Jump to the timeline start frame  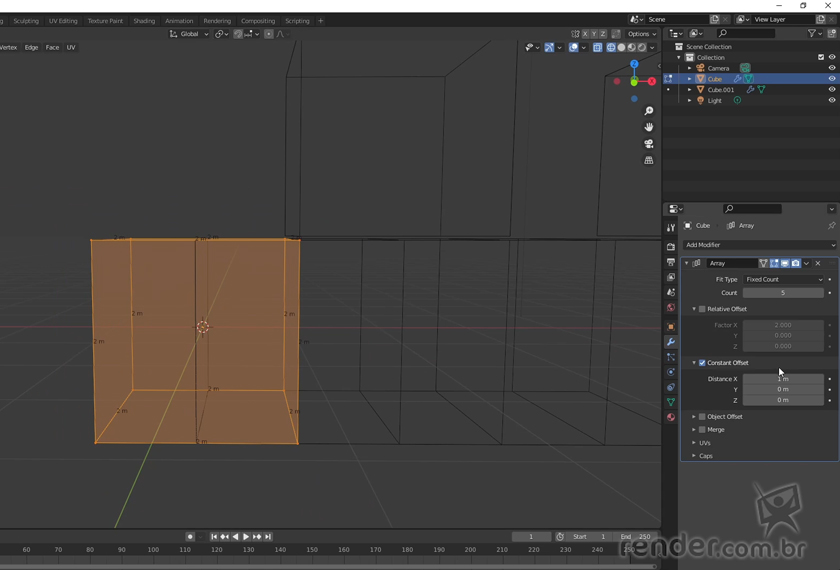214,537
